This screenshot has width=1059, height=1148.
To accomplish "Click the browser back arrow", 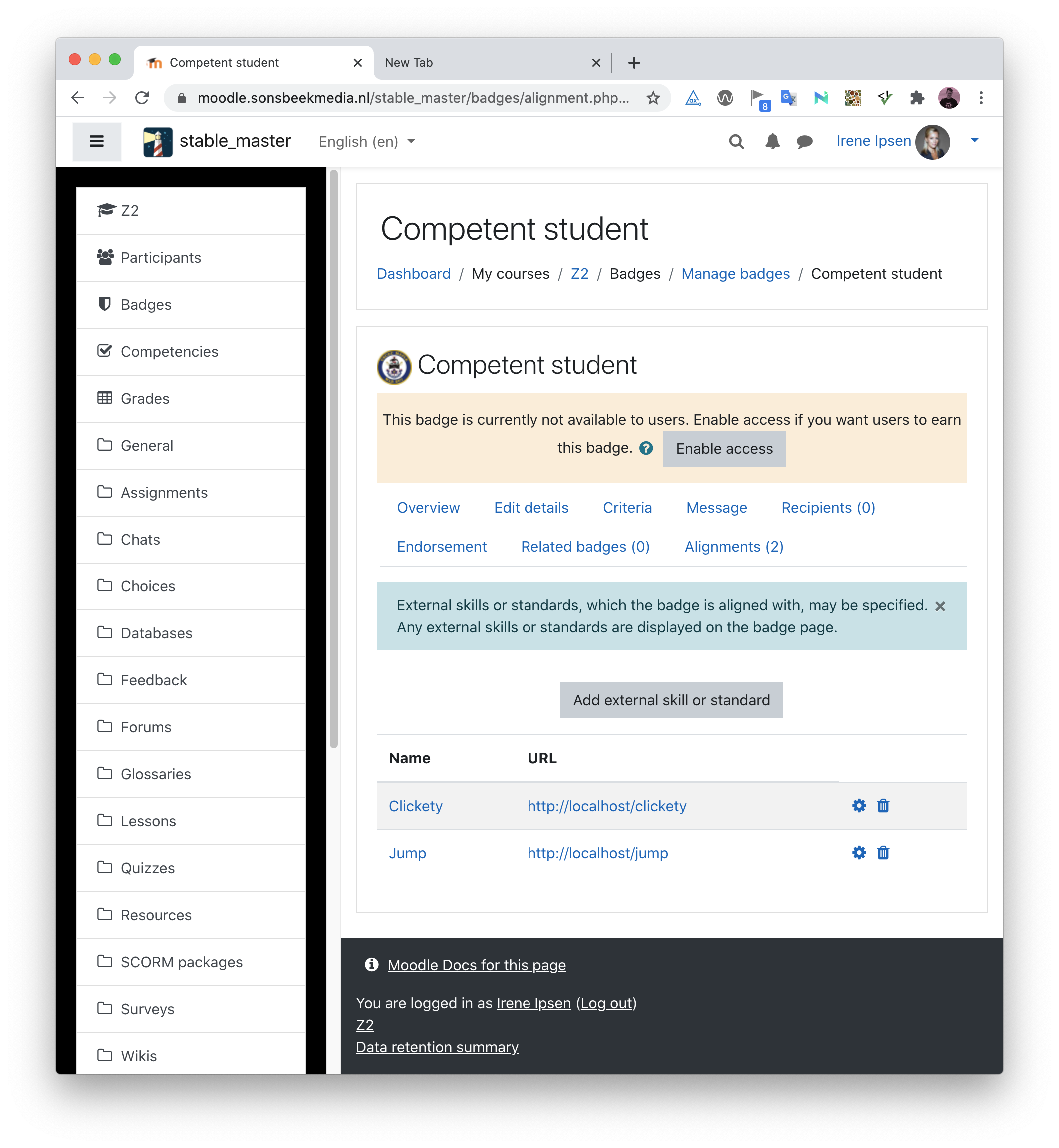I will coord(78,98).
